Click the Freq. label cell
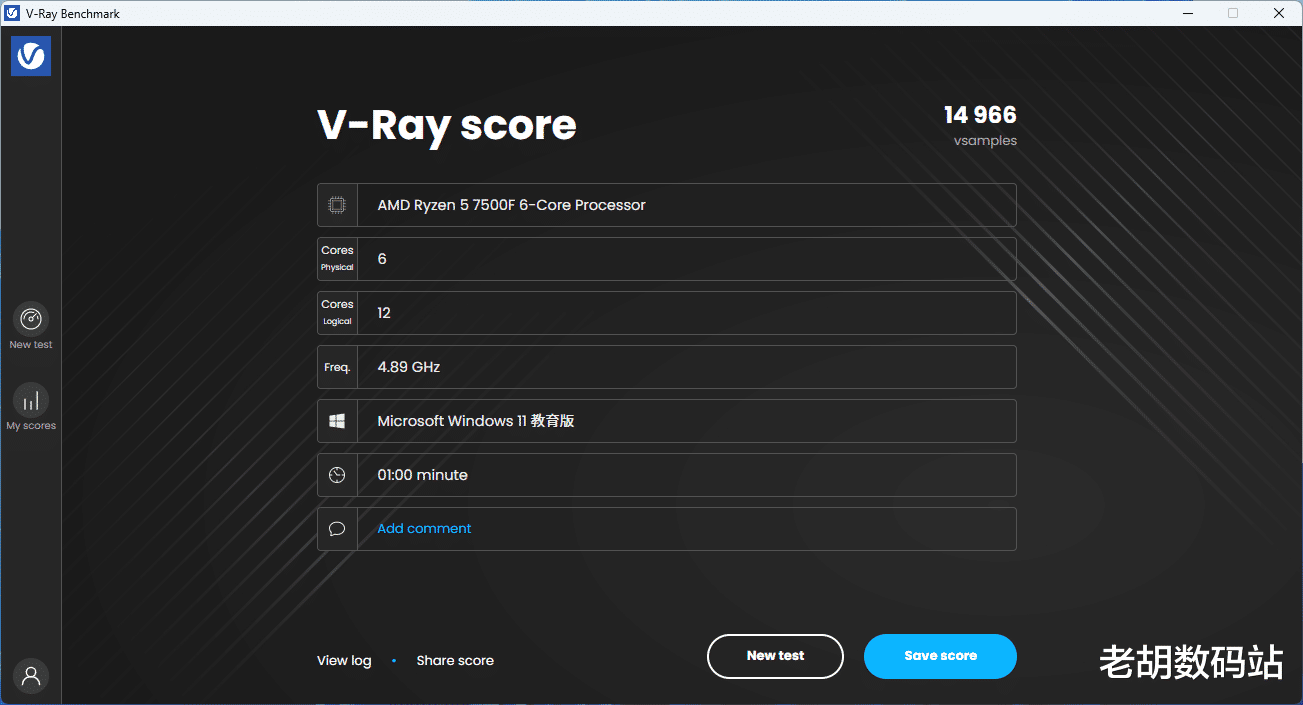 pos(337,367)
